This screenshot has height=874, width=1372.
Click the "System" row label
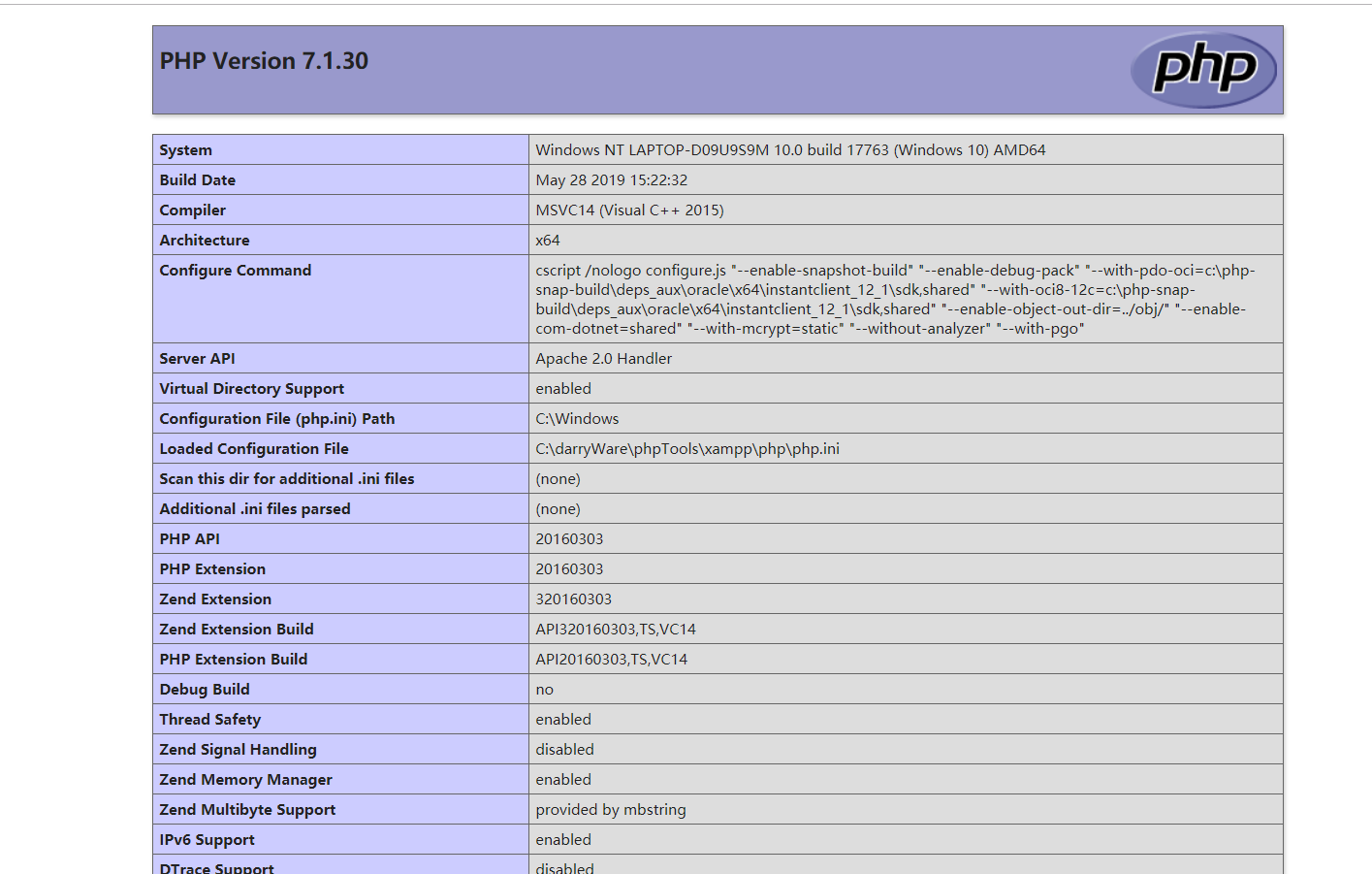[185, 150]
